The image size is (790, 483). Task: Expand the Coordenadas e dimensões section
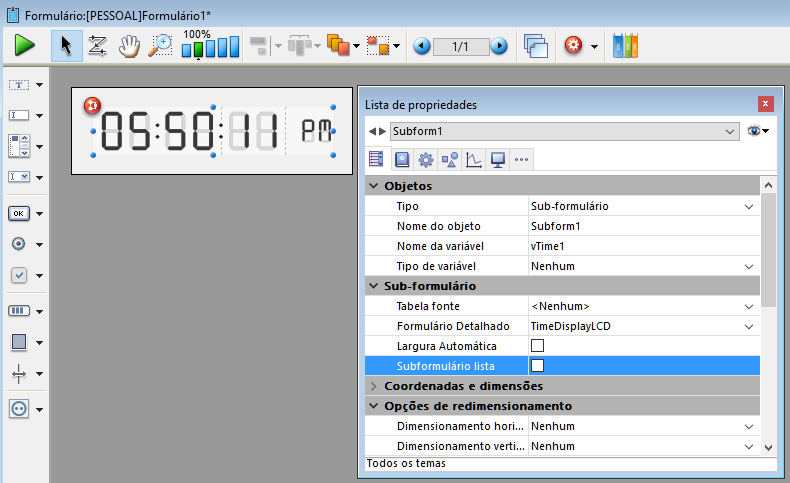pos(375,386)
